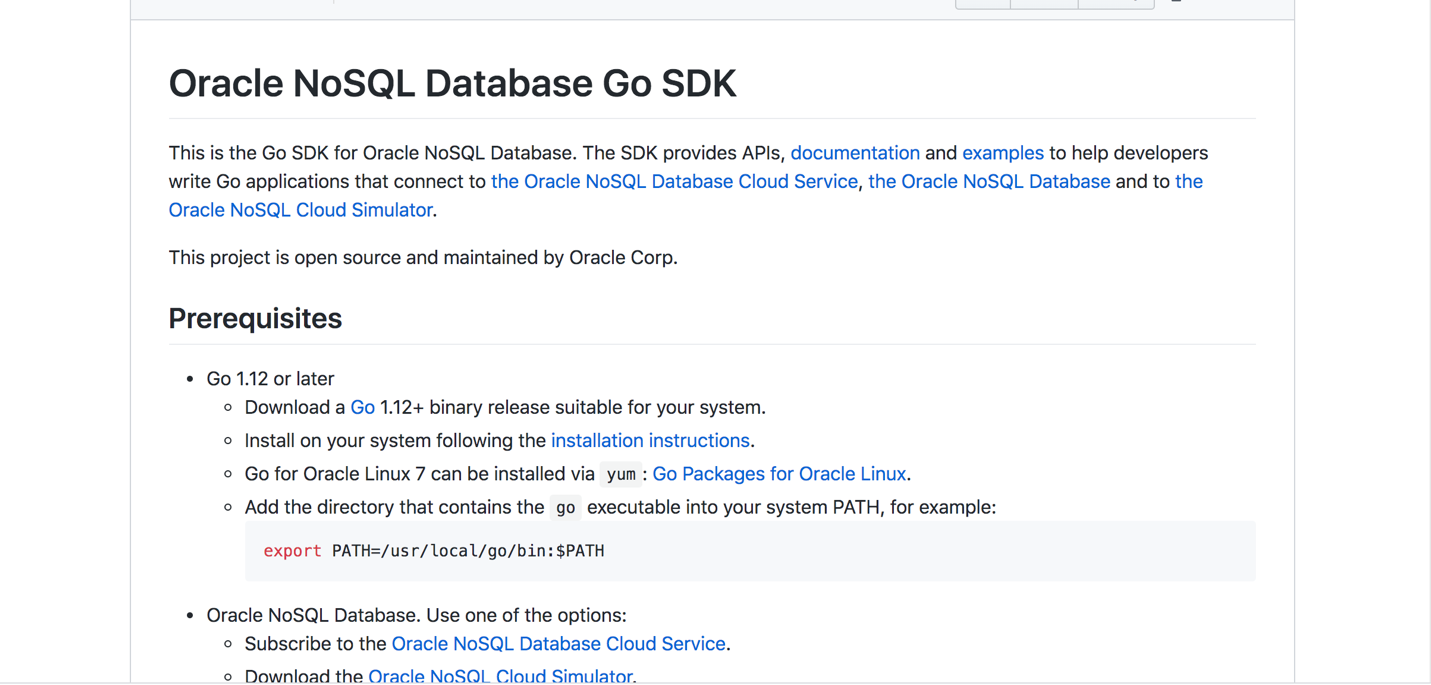The height and width of the screenshot is (685, 1431).
Task: Click the Prerequisites section heading
Action: pos(255,318)
